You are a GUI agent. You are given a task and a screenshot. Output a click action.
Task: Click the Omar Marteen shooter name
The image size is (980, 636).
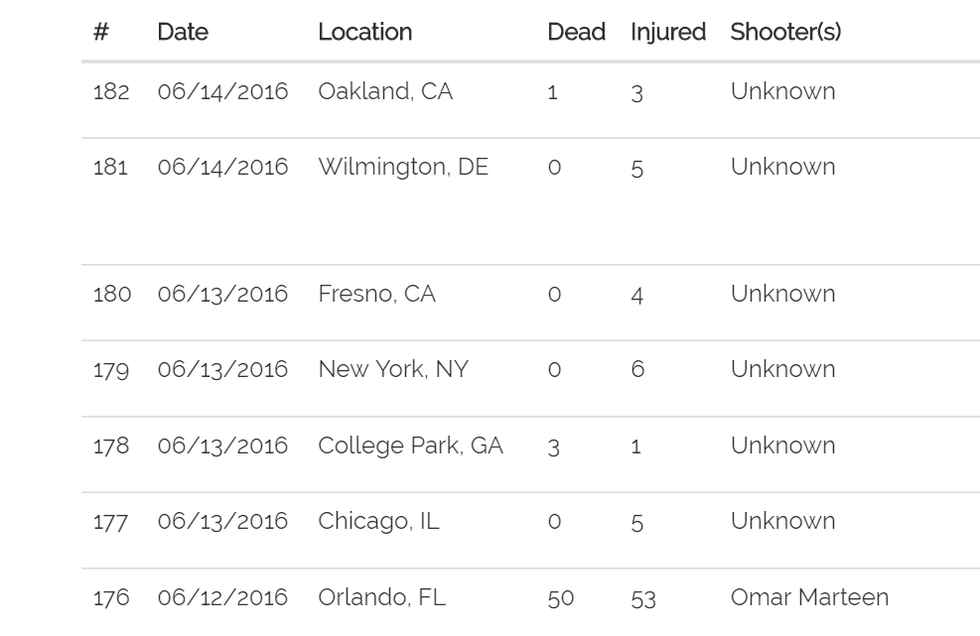tap(809, 597)
